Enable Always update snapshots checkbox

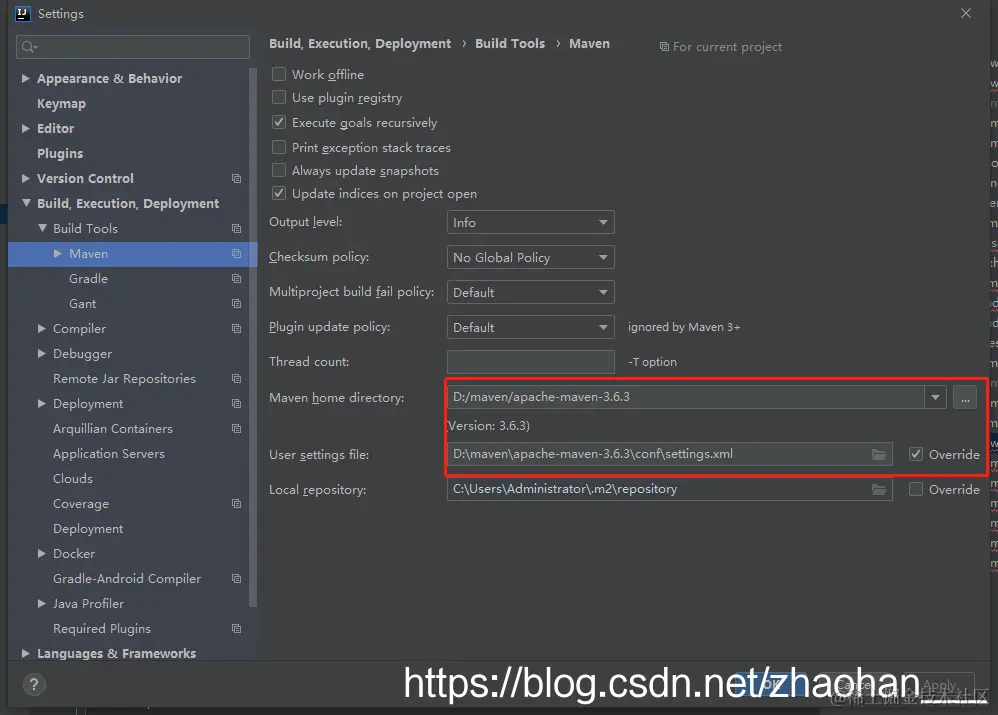pos(279,171)
